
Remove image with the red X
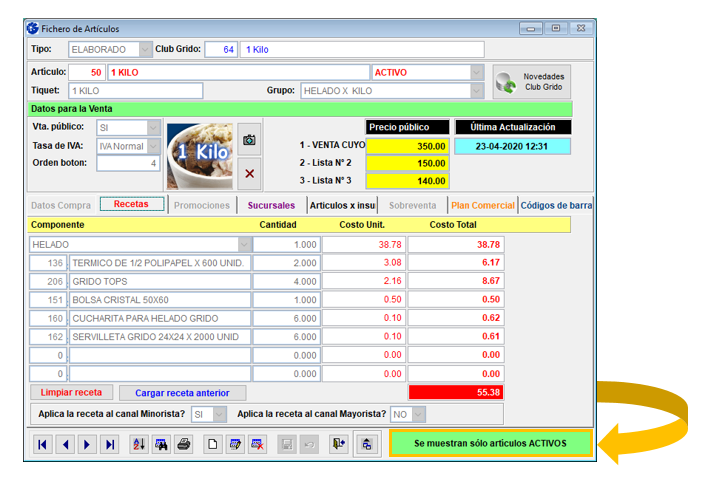(250, 173)
